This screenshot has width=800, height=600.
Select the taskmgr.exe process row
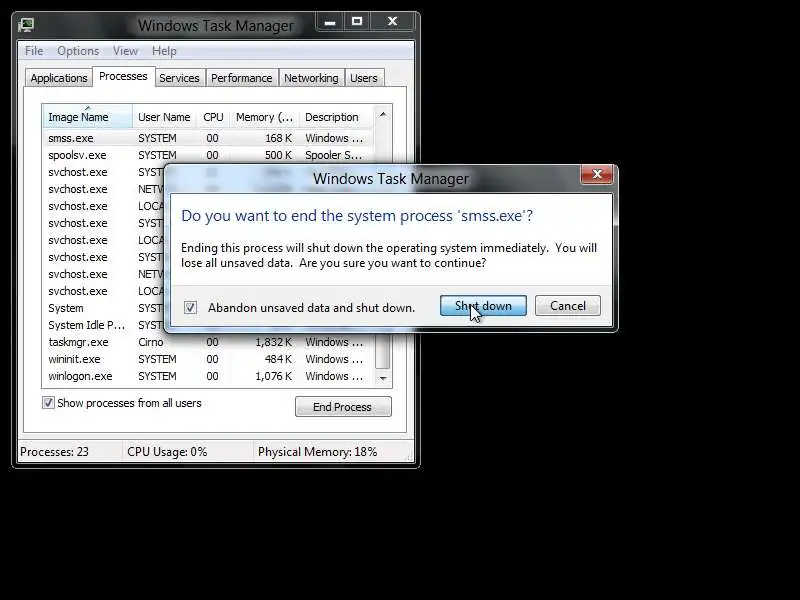[x=208, y=342]
